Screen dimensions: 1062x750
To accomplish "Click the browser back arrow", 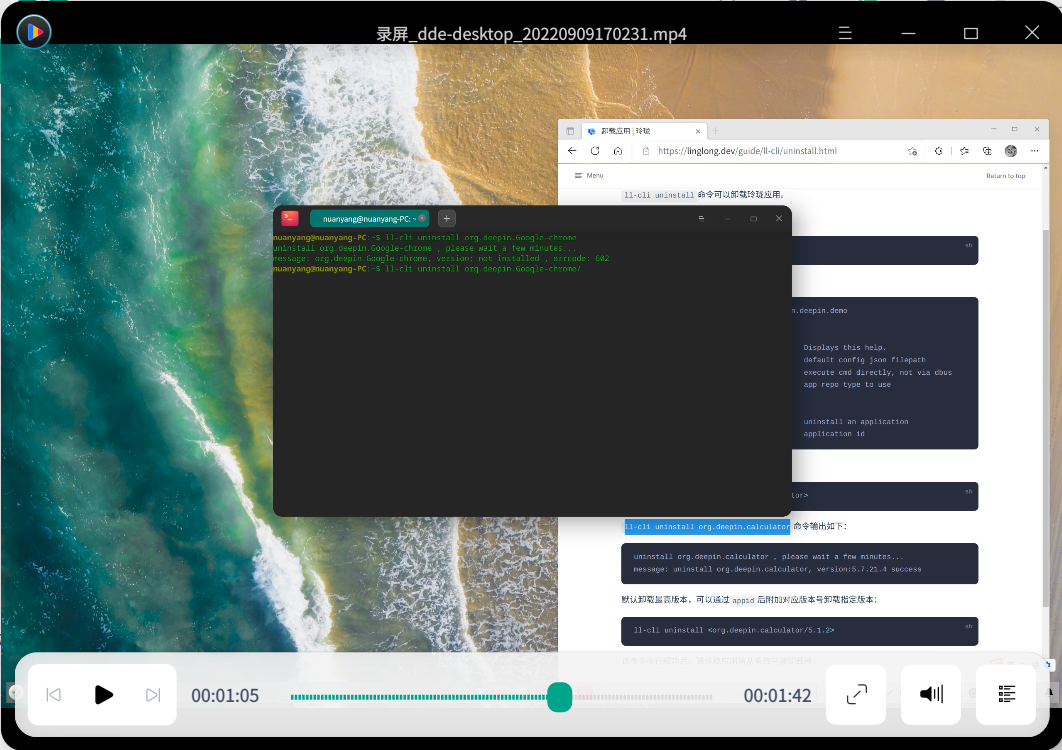I will pos(572,151).
